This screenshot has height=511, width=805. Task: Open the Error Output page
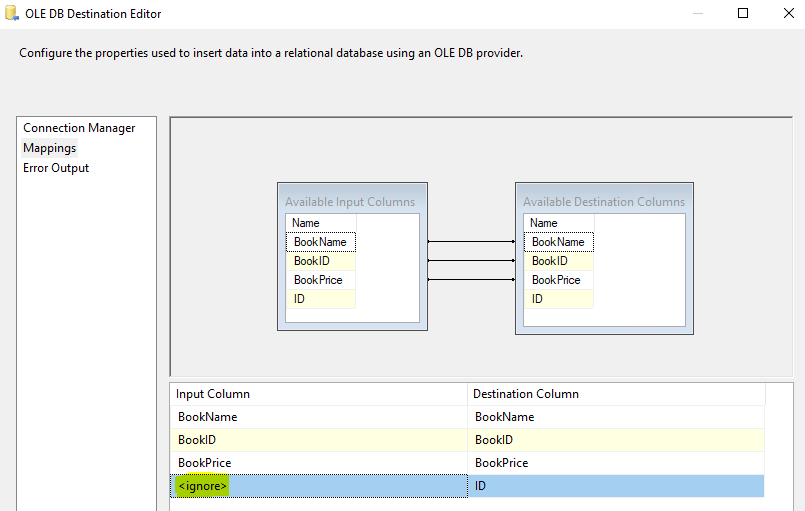[56, 168]
